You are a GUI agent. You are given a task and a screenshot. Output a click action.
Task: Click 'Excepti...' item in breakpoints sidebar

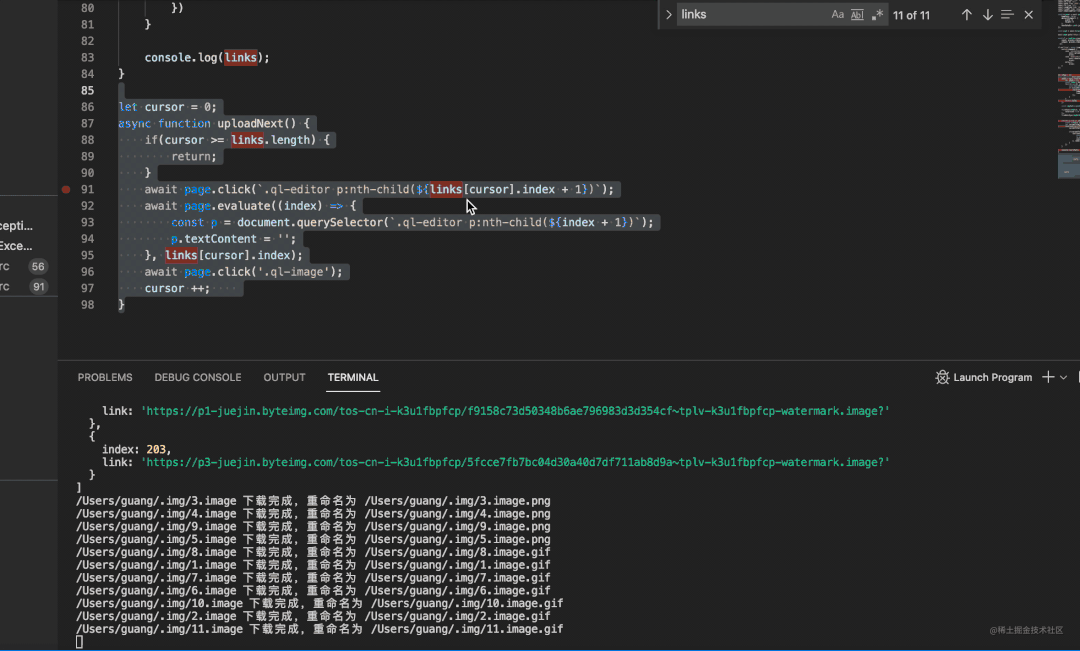(17, 225)
